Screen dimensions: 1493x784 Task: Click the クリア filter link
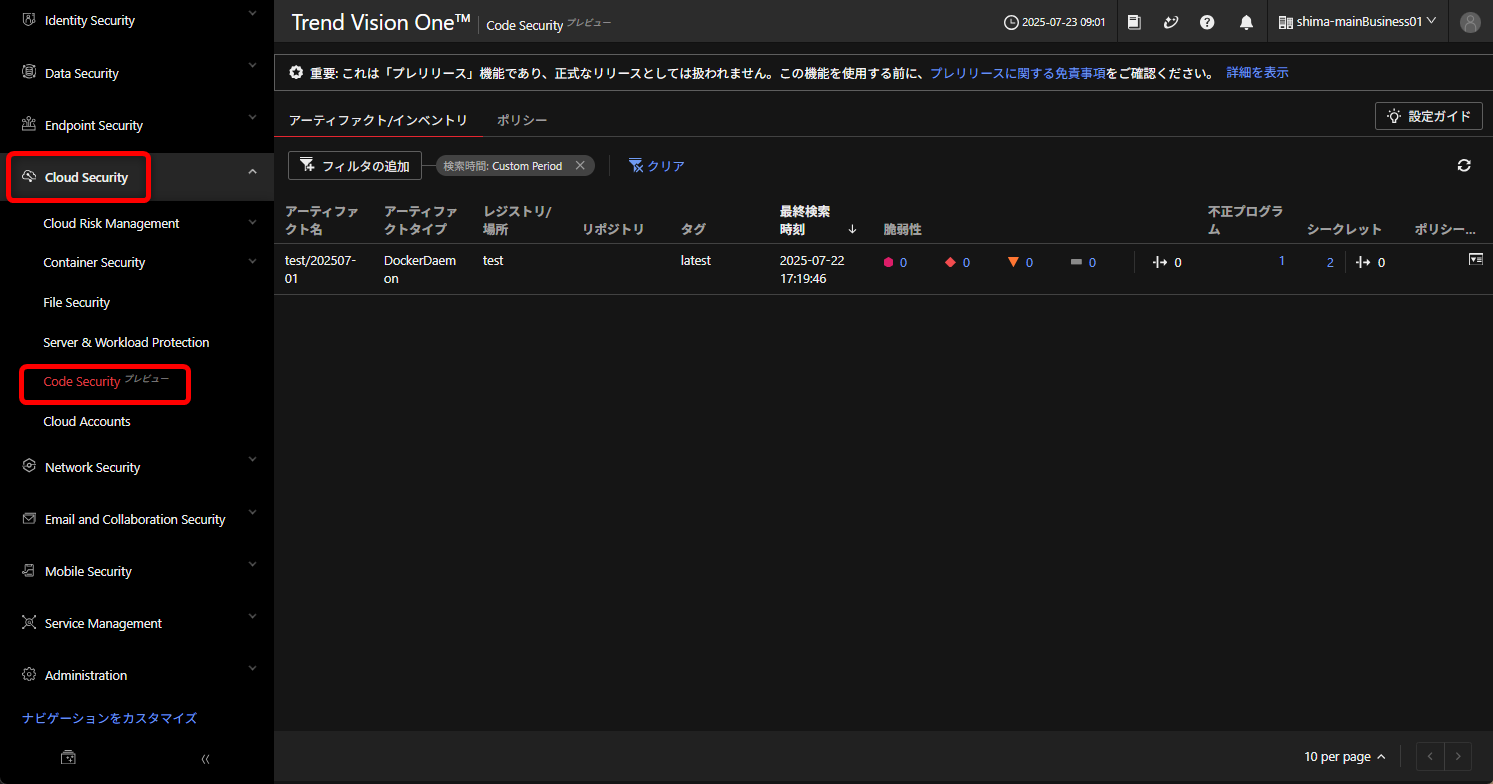656,166
